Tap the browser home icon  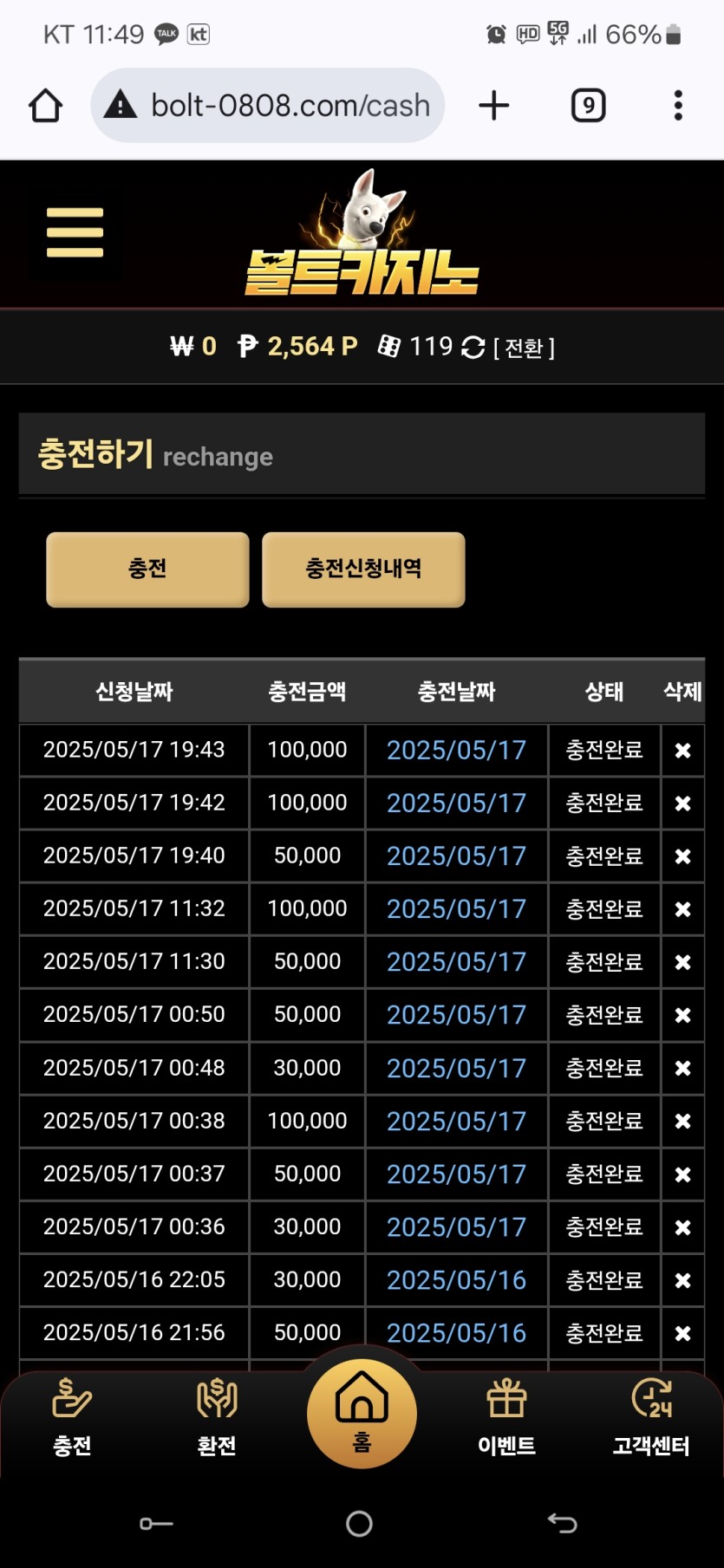[x=46, y=106]
